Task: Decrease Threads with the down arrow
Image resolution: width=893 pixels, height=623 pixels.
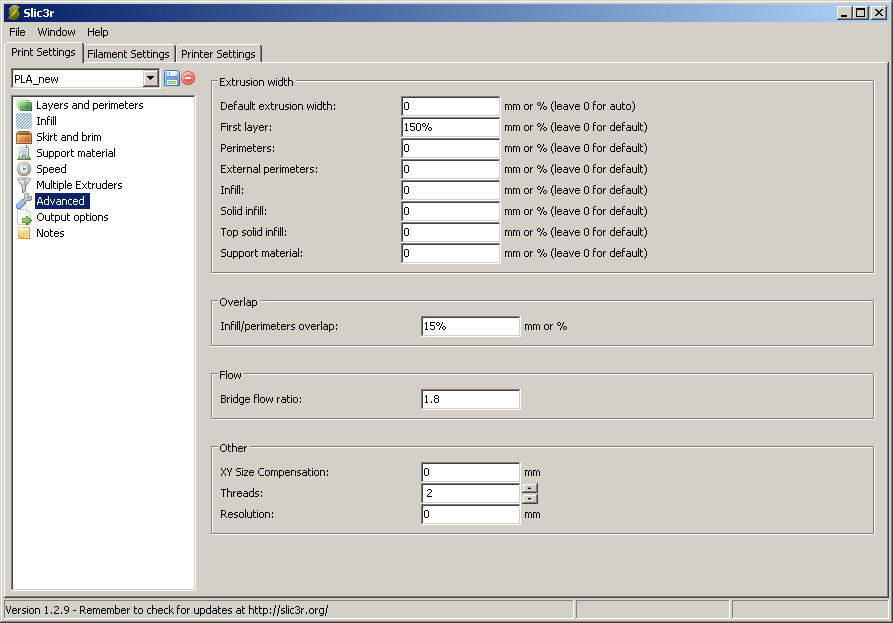Action: (x=530, y=498)
